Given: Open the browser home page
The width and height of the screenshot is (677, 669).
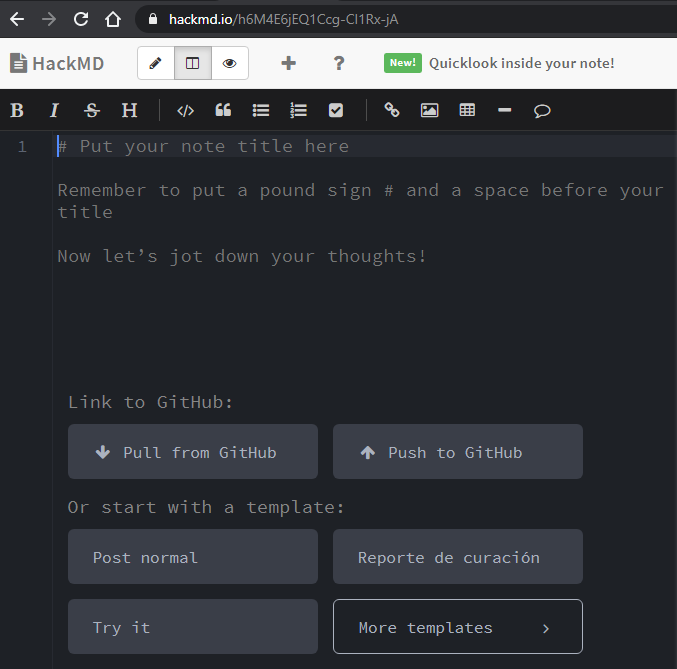Looking at the screenshot, I should [113, 19].
